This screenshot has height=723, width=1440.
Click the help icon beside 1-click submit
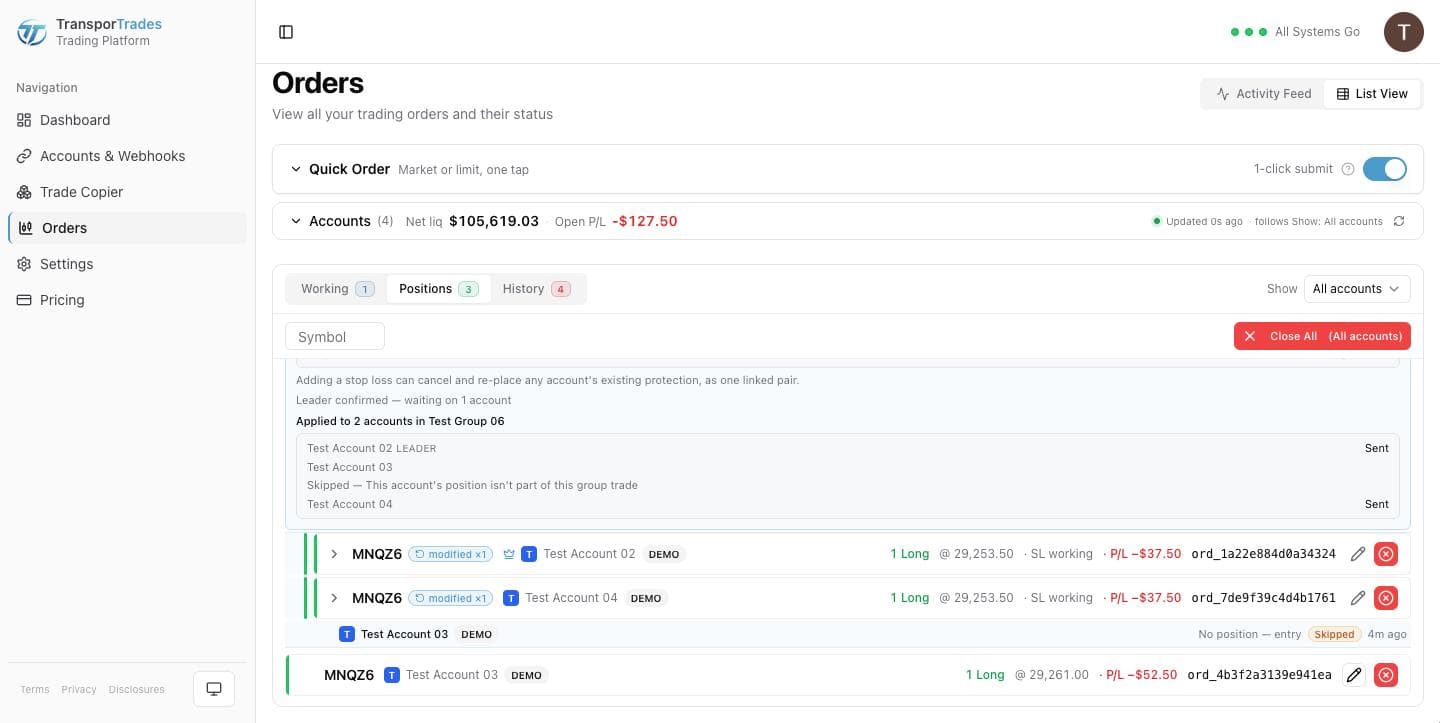1347,169
